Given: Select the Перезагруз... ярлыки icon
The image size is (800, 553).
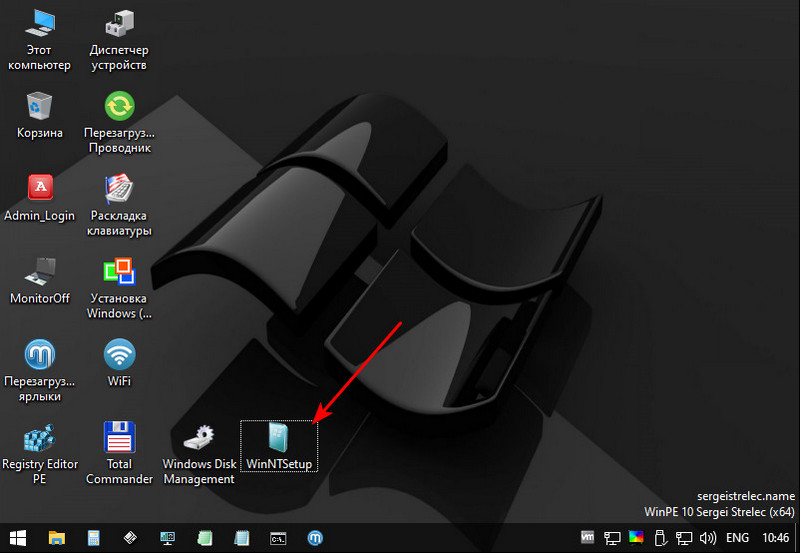Looking at the screenshot, I should tap(40, 370).
